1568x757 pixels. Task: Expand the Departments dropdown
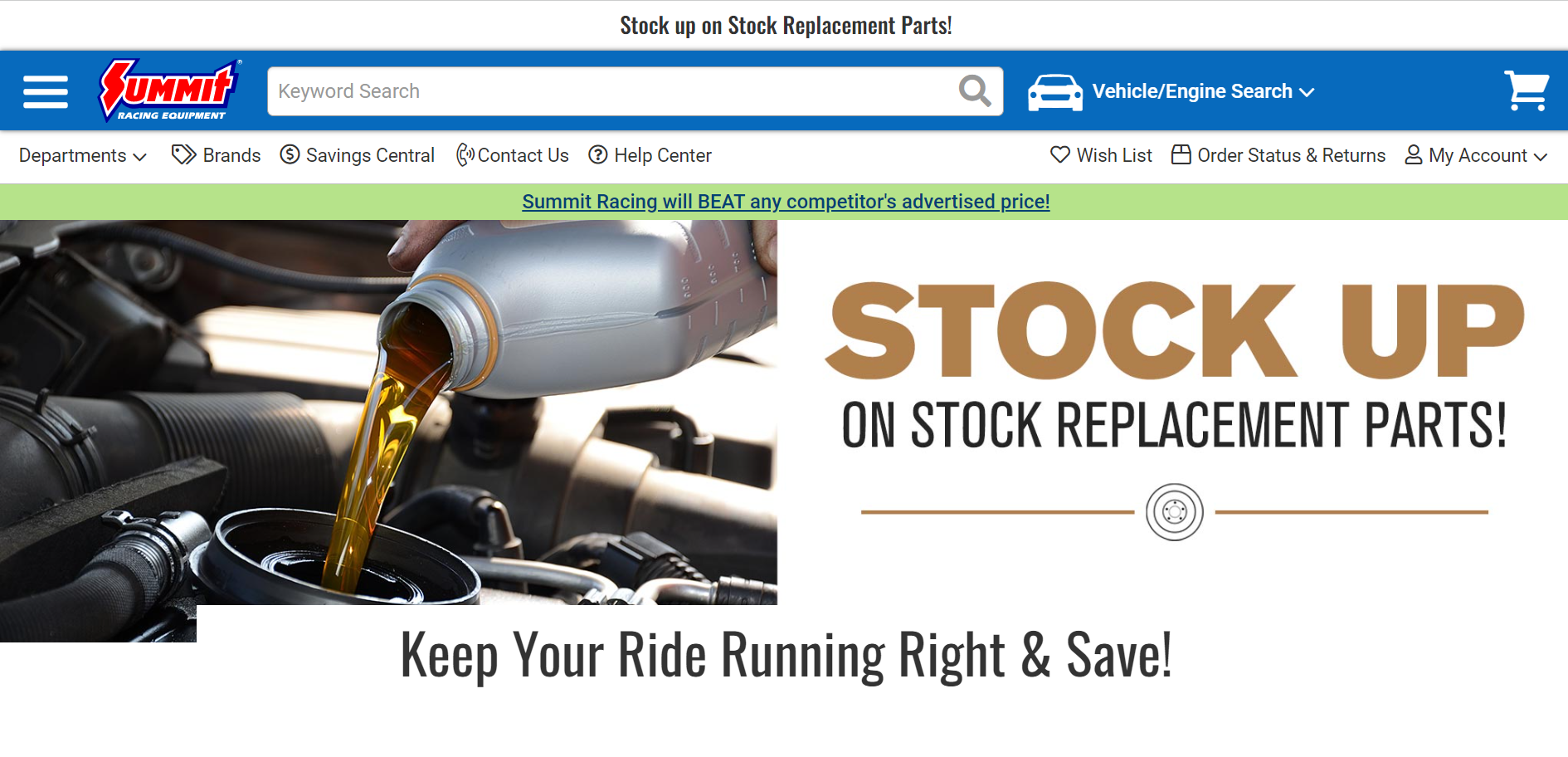click(x=83, y=155)
